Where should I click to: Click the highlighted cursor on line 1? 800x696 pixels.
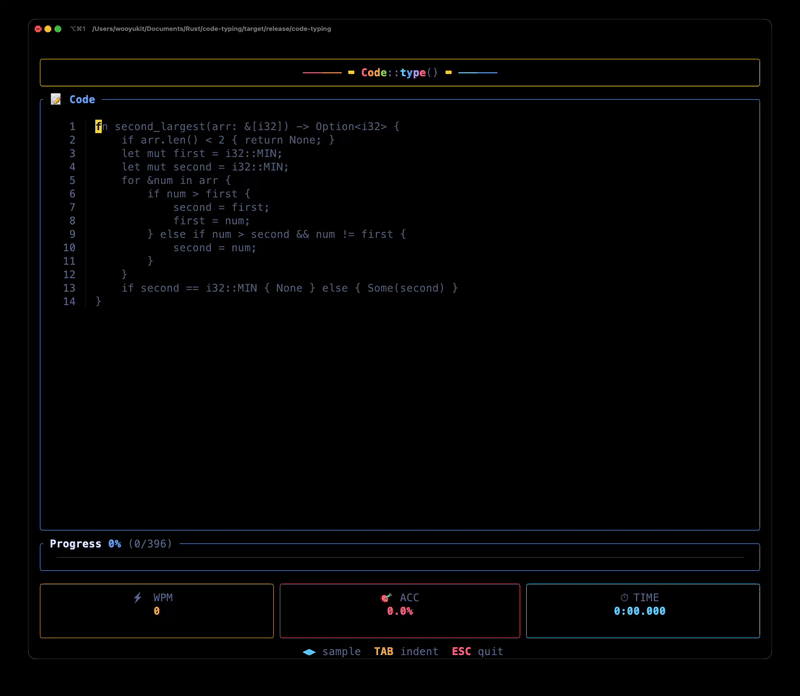pyautogui.click(x=99, y=127)
